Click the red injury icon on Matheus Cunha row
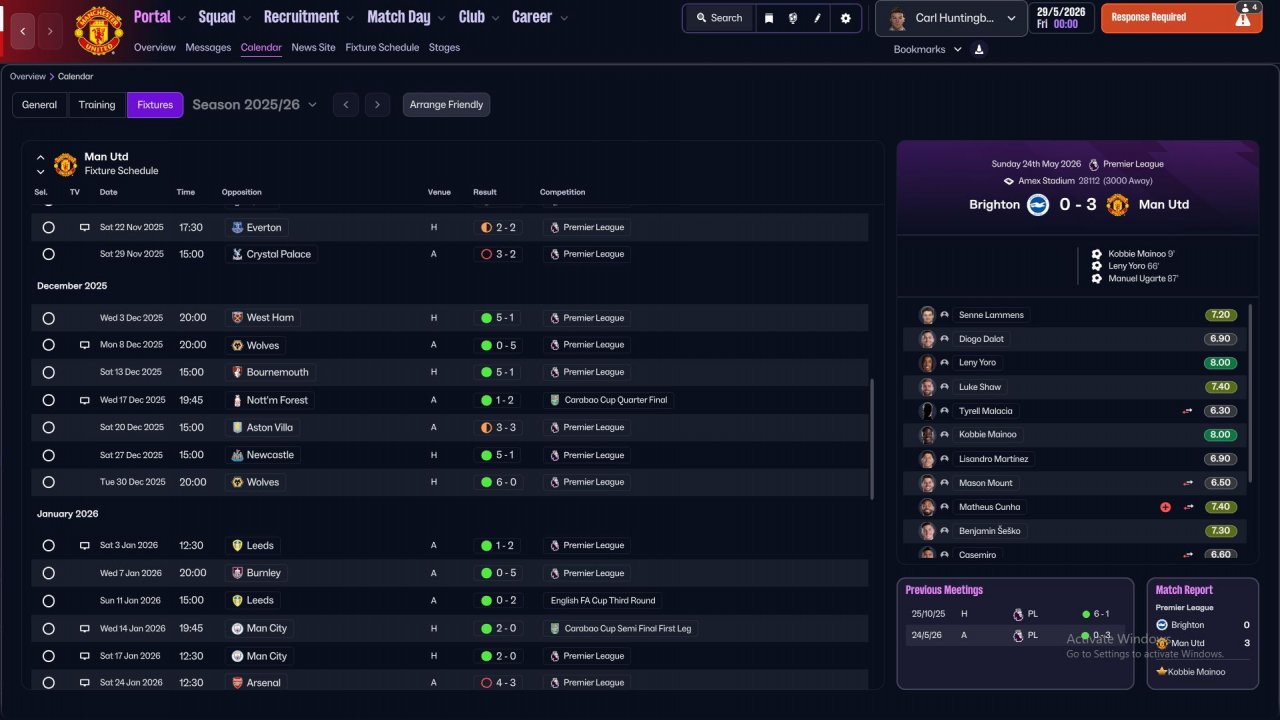The height and width of the screenshot is (720, 1280). click(1165, 507)
